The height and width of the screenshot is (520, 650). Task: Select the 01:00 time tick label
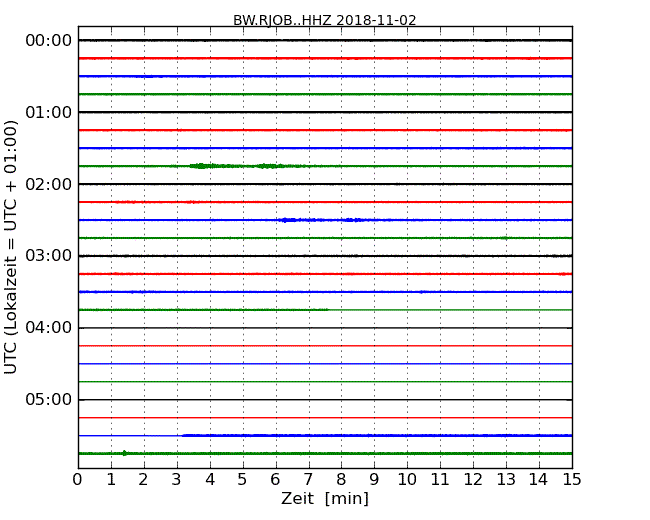tap(49, 112)
